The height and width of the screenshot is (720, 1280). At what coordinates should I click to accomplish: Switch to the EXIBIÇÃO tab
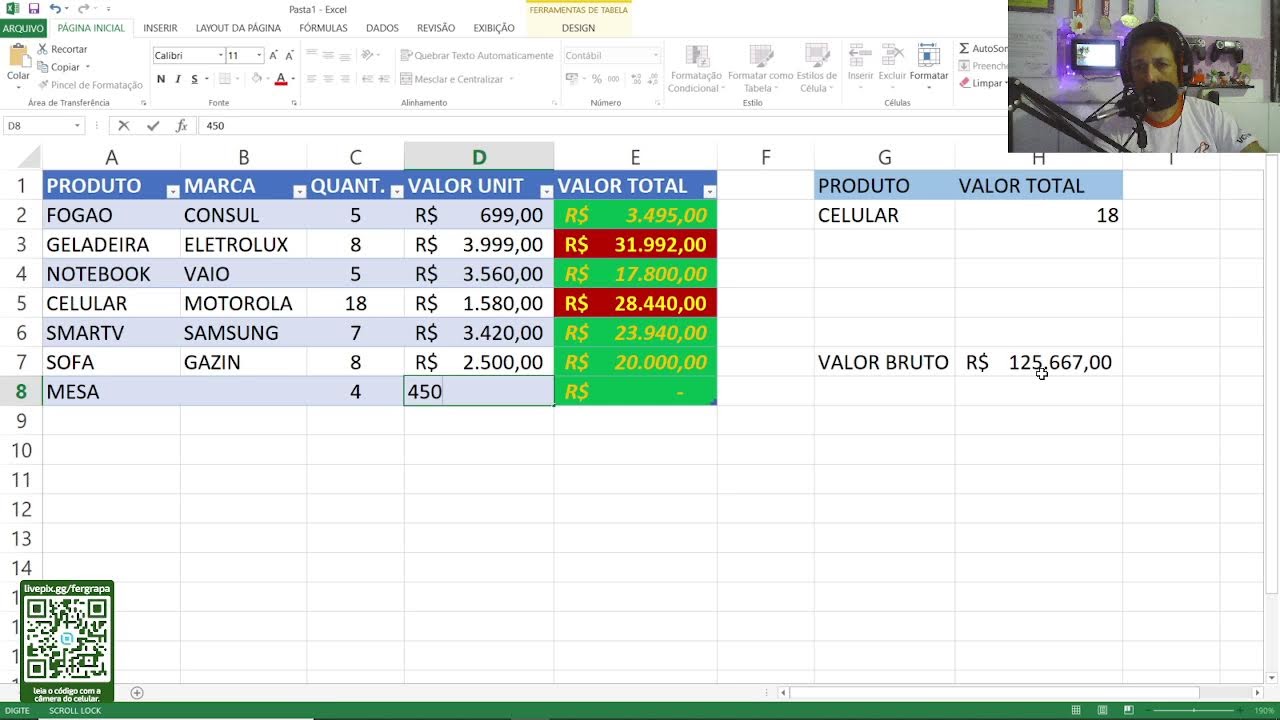[x=494, y=28]
